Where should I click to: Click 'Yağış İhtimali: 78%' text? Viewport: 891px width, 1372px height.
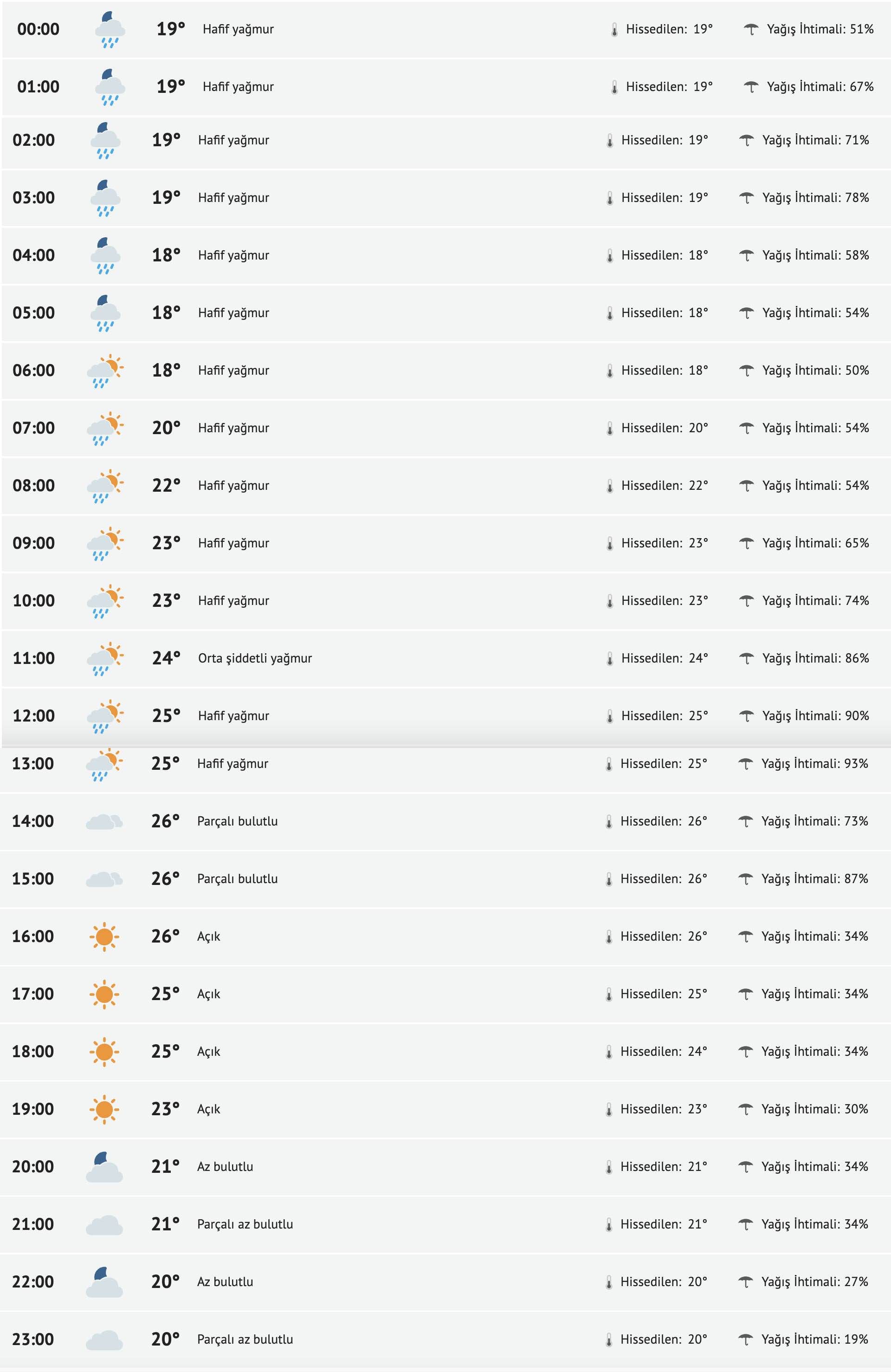coord(815,198)
